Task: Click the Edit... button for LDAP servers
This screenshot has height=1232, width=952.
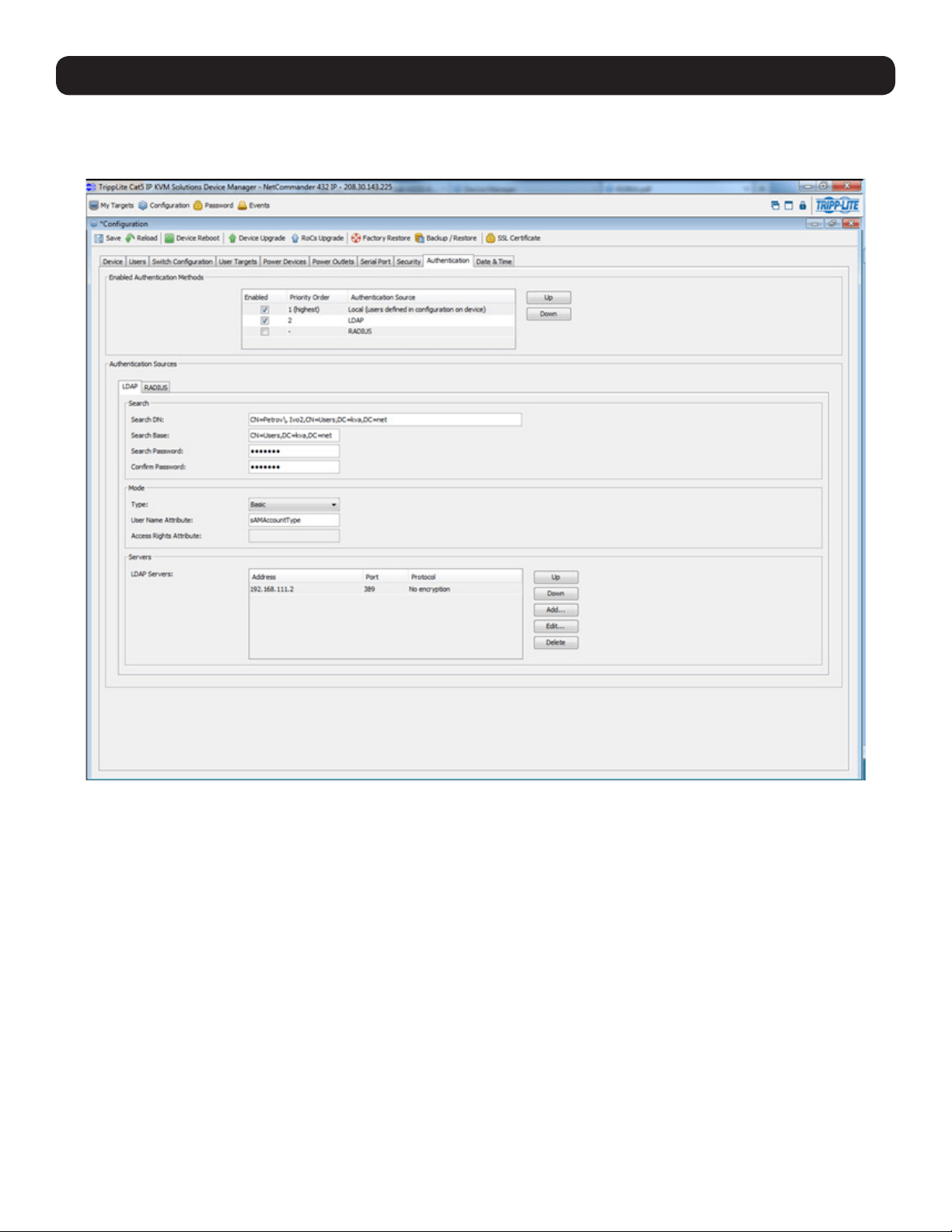Action: tap(556, 626)
